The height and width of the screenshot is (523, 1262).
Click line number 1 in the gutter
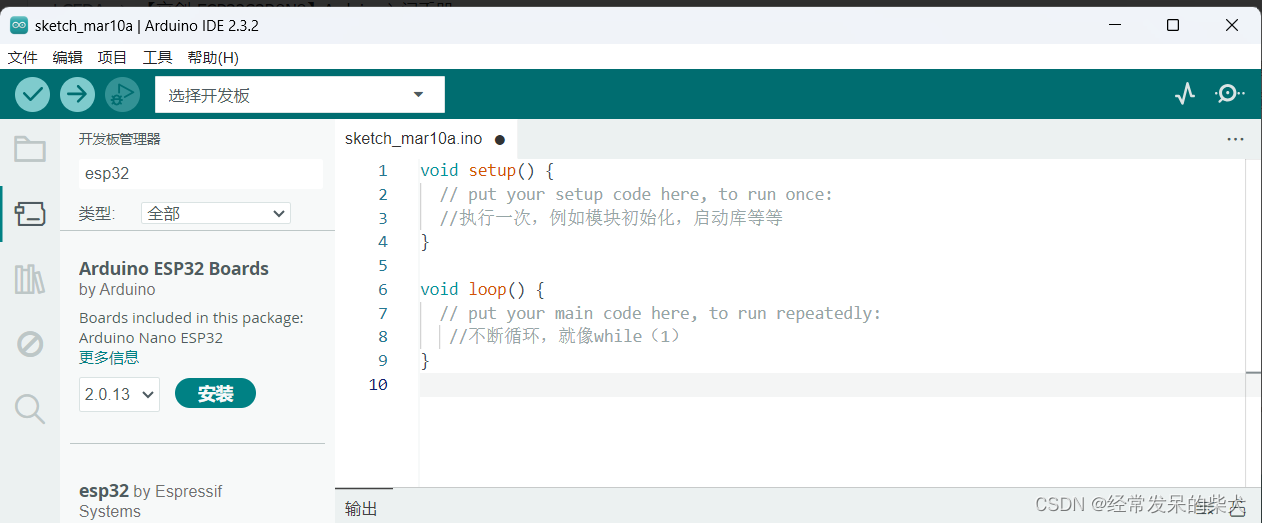point(382,170)
